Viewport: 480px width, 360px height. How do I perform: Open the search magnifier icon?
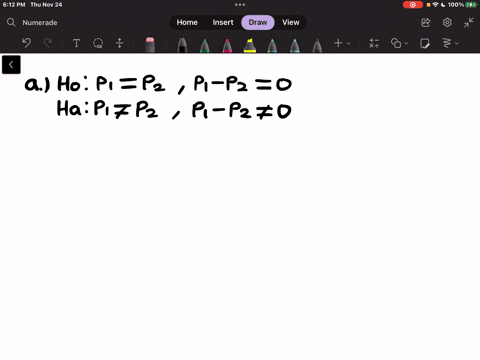(11, 22)
